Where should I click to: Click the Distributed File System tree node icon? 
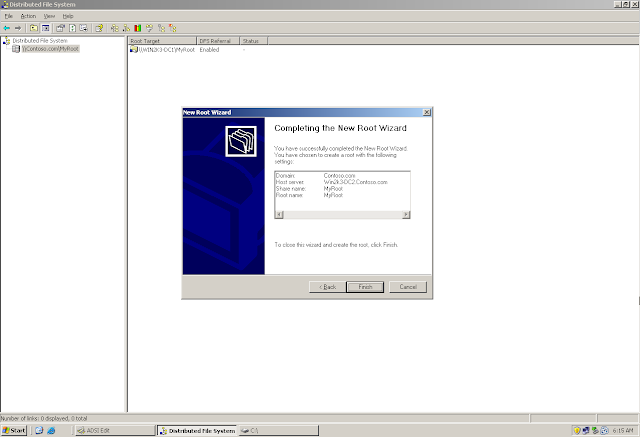(7, 40)
